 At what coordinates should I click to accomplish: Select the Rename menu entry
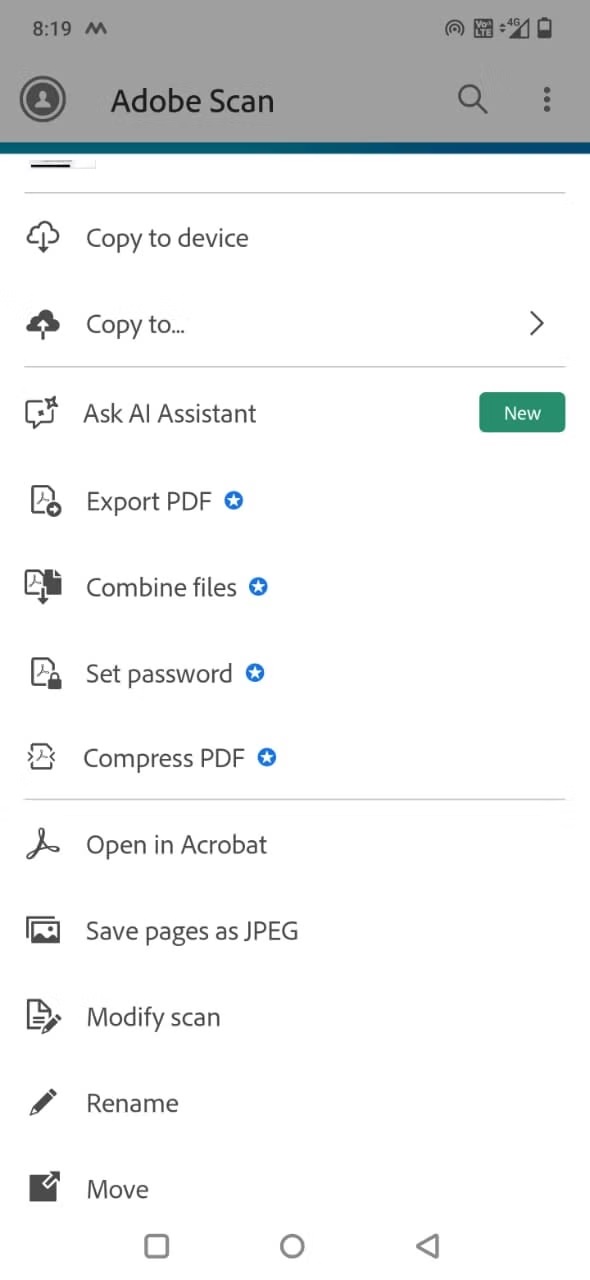pos(295,1103)
